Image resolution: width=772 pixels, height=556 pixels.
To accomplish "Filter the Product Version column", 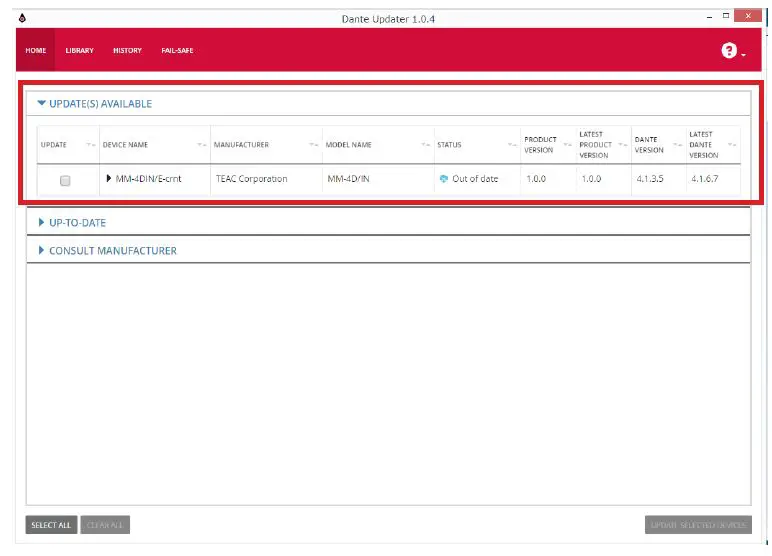I will point(568,145).
